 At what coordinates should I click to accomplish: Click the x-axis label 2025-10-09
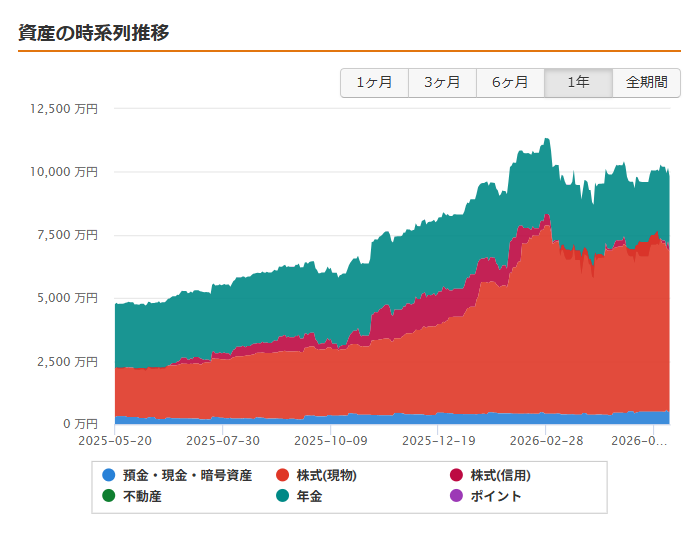pos(331,441)
